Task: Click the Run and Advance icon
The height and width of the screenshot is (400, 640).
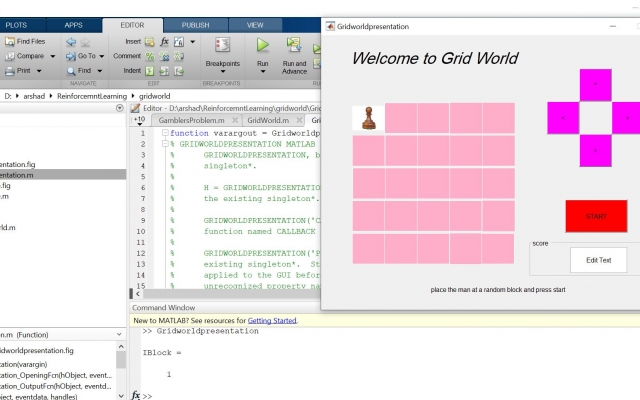Action: [294, 44]
